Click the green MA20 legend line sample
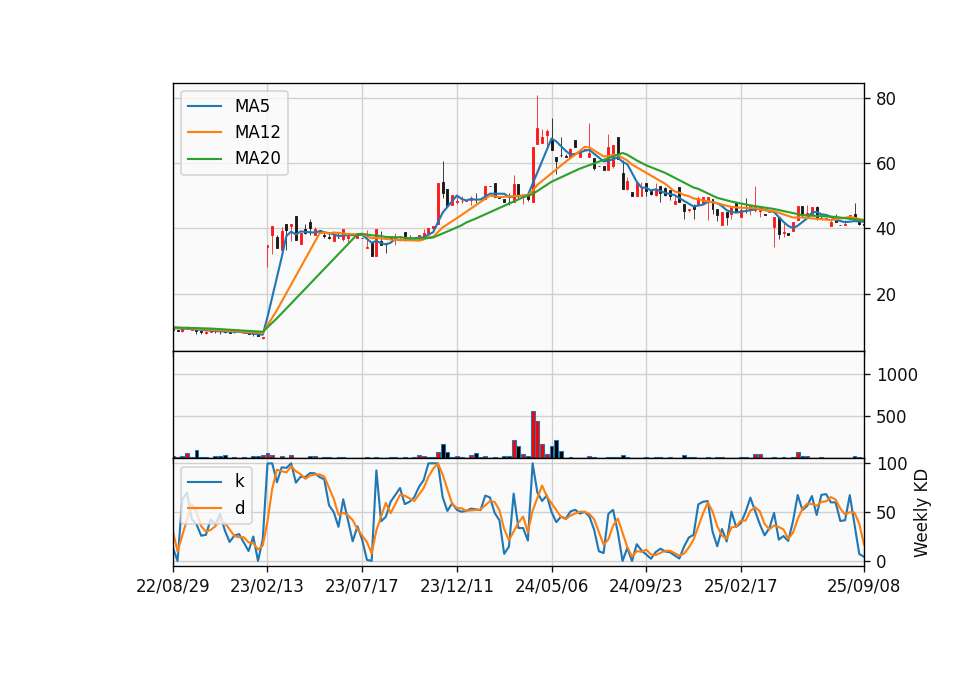The width and height of the screenshot is (960, 690). [204, 158]
